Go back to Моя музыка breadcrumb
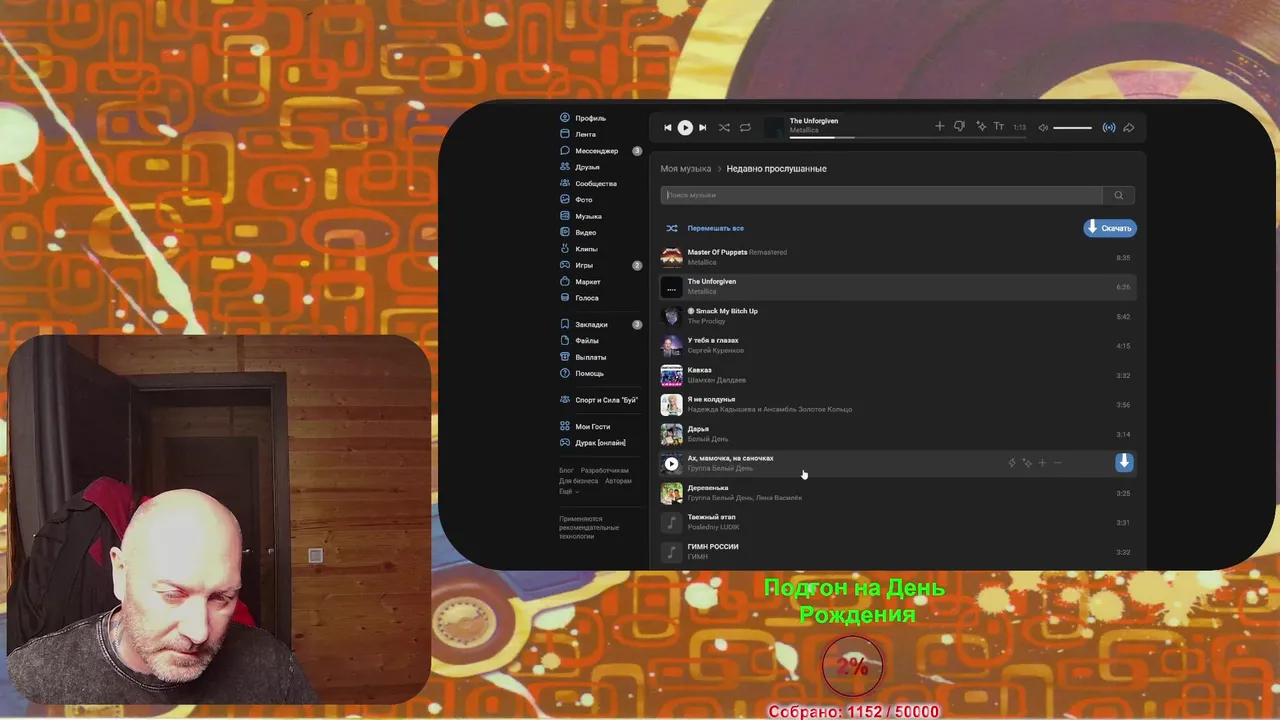 (685, 168)
